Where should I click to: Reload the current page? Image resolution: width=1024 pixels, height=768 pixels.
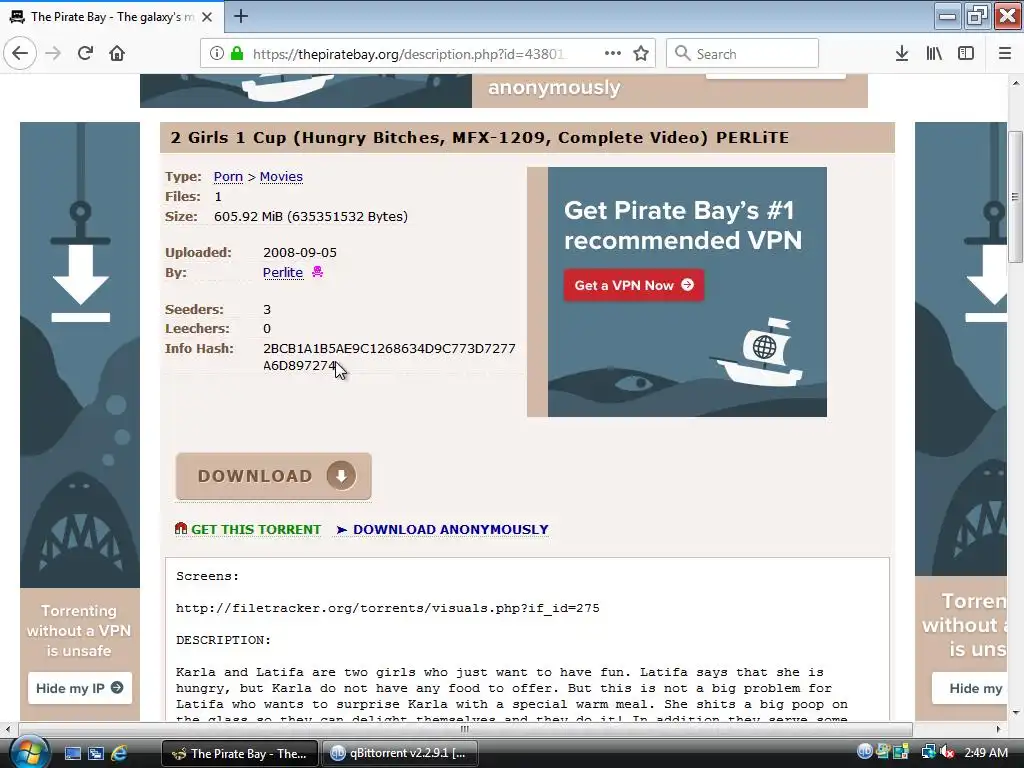85,53
